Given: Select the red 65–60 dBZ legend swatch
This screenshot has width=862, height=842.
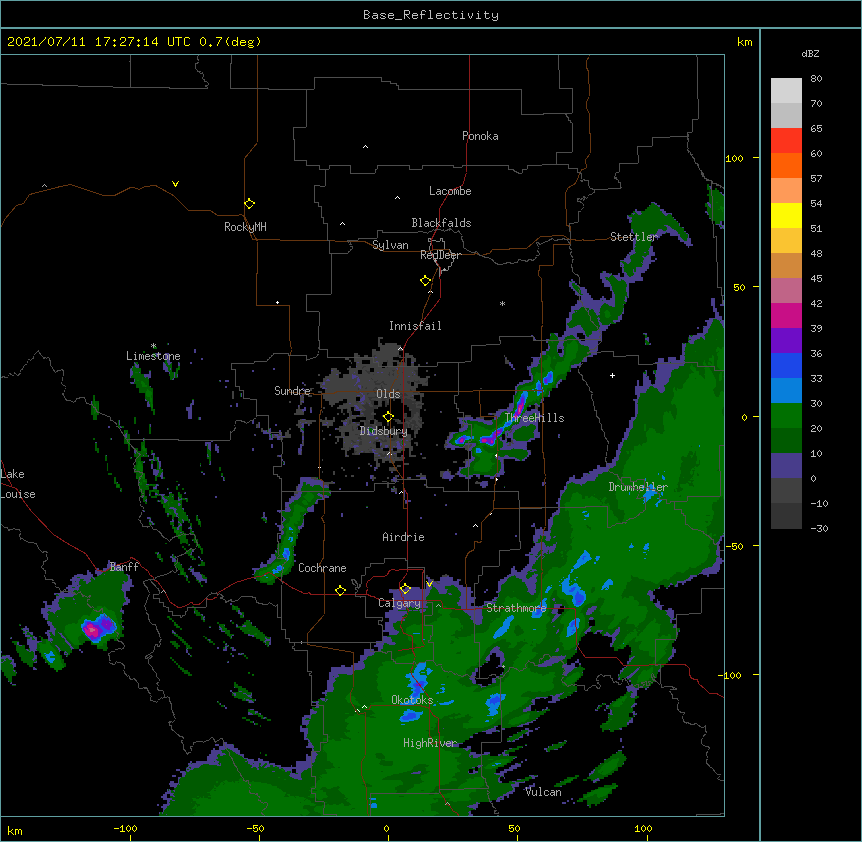Looking at the screenshot, I should pos(786,141).
